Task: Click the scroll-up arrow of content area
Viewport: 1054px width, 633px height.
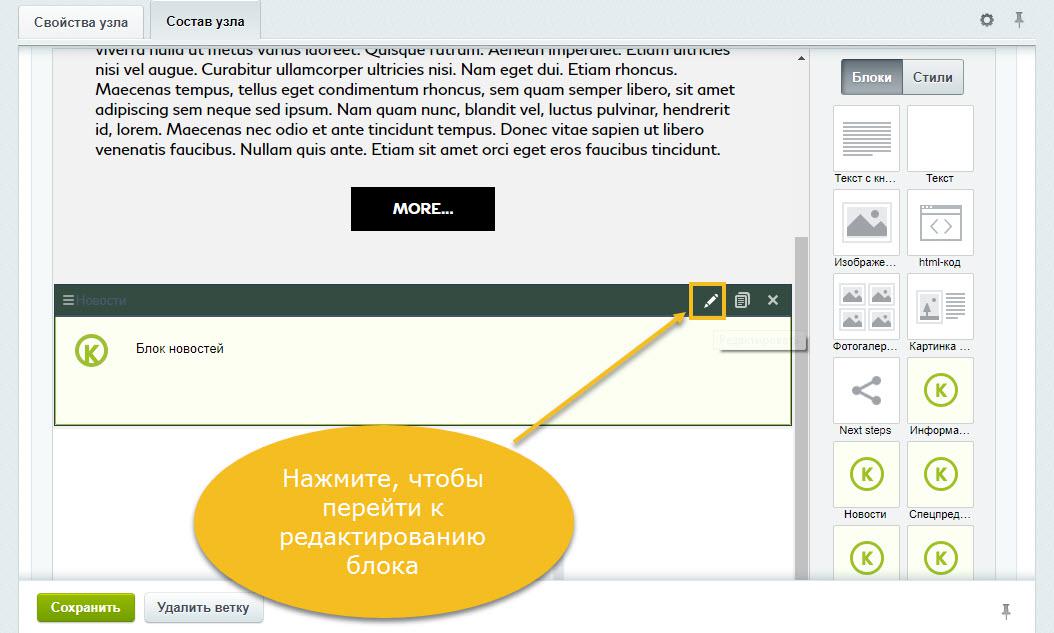Action: pos(801,59)
